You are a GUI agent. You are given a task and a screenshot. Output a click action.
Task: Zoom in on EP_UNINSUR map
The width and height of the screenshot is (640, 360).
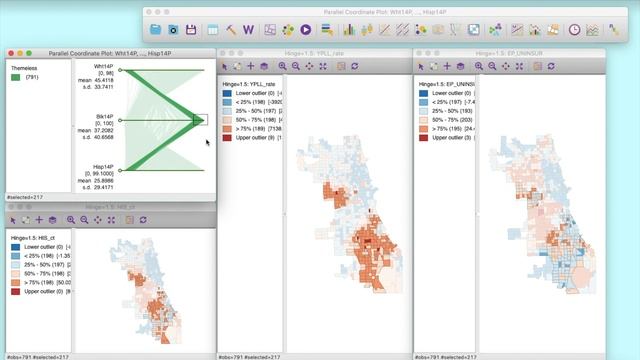(479, 66)
